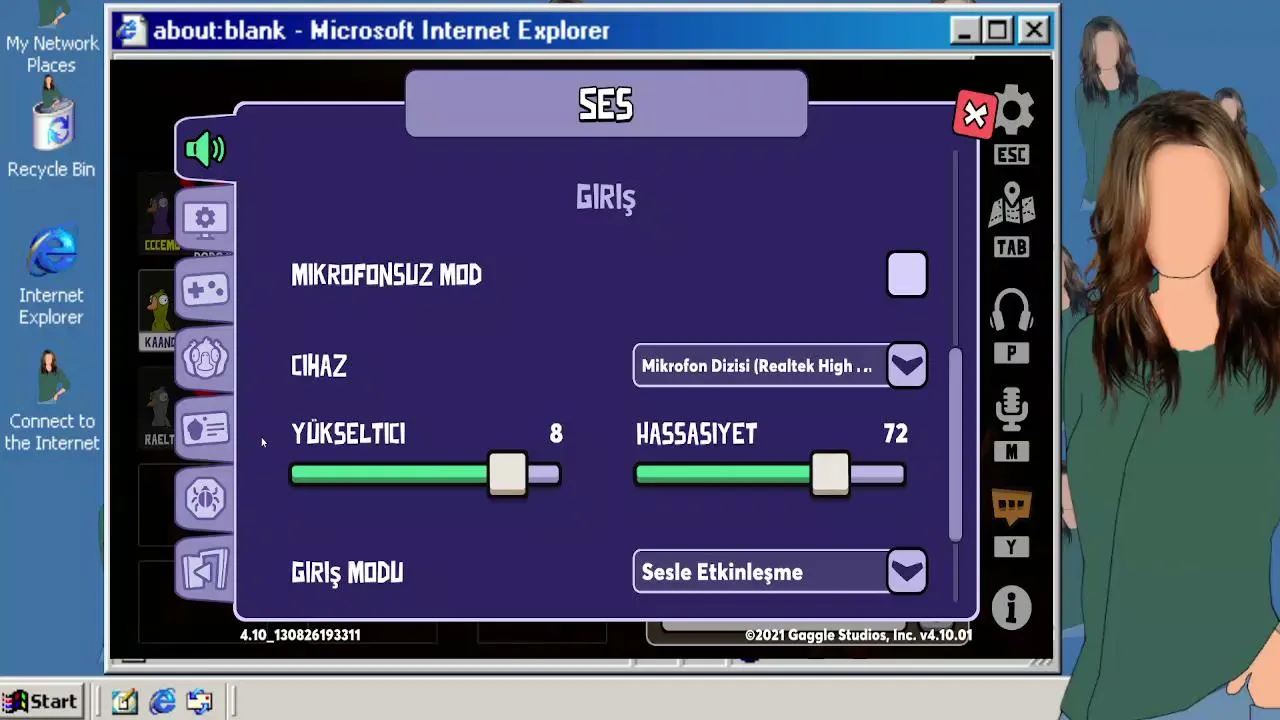This screenshot has height=720, width=1280.
Task: Open the goose face settings tab
Action: (x=205, y=358)
